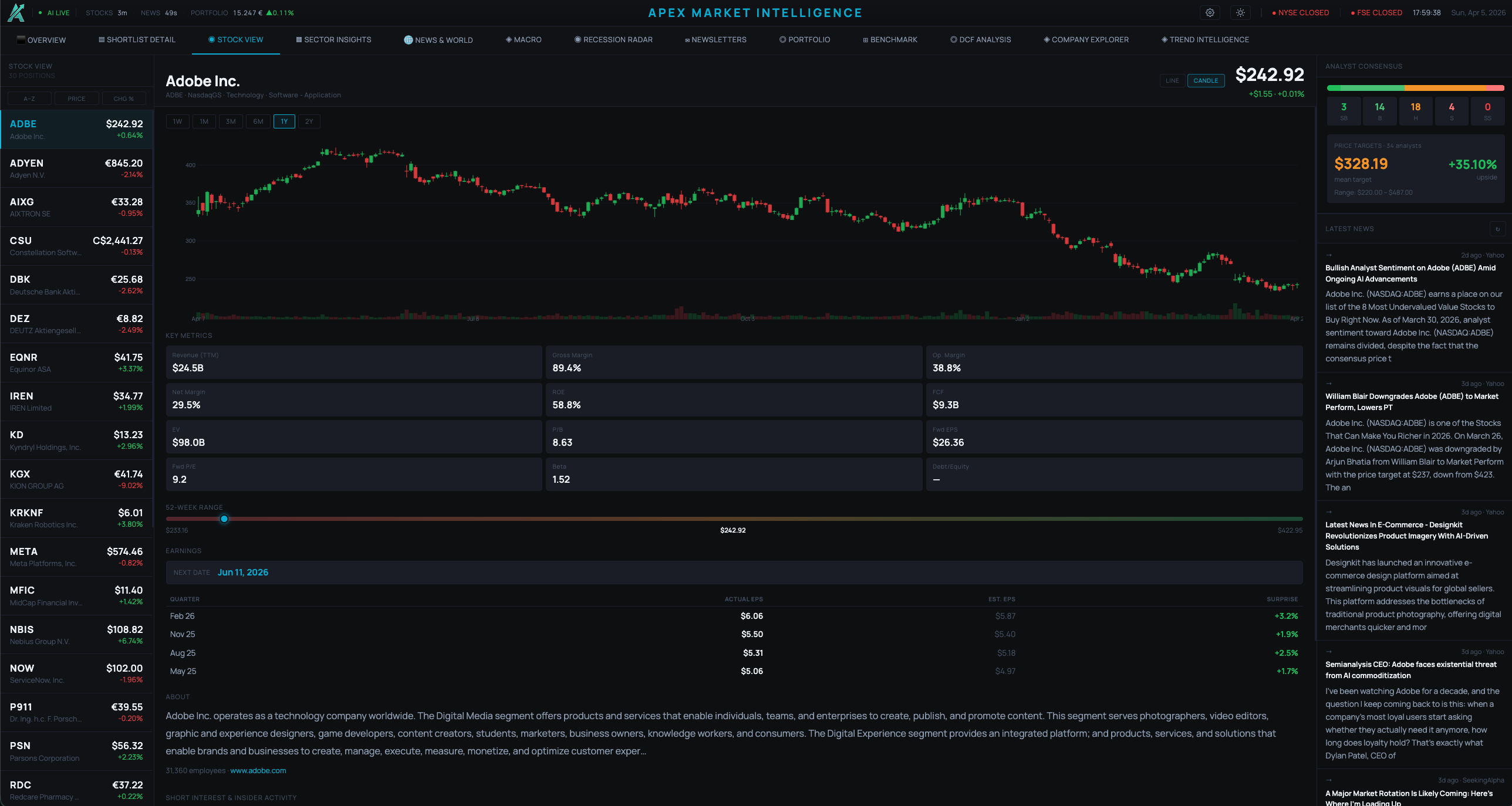Open the www.adobe.com link
This screenshot has width=1512, height=806.
258,771
